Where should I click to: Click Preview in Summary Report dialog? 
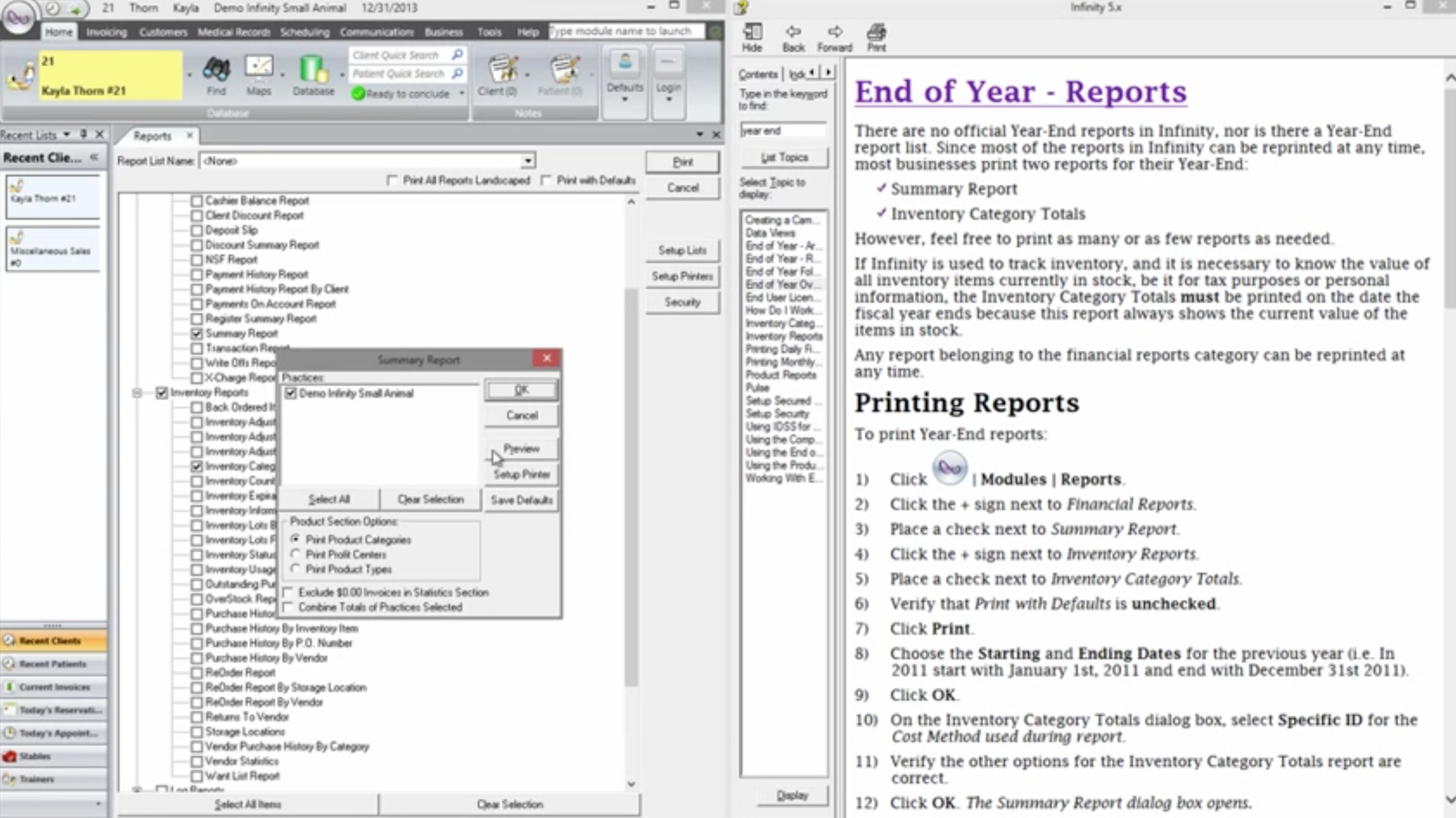coord(521,448)
